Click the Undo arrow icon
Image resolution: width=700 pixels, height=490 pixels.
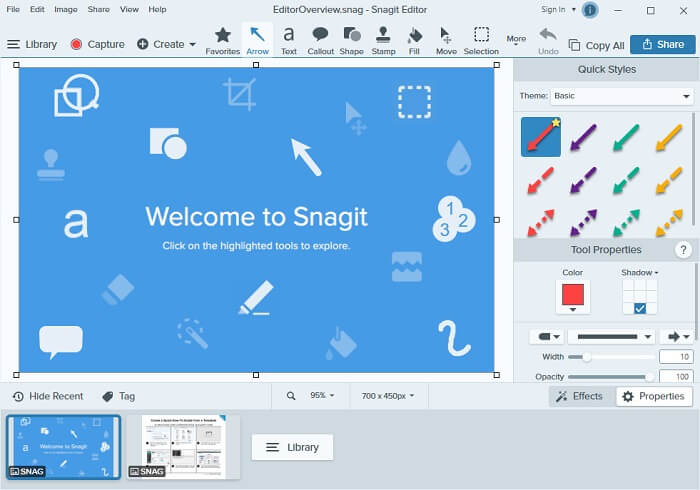548,35
